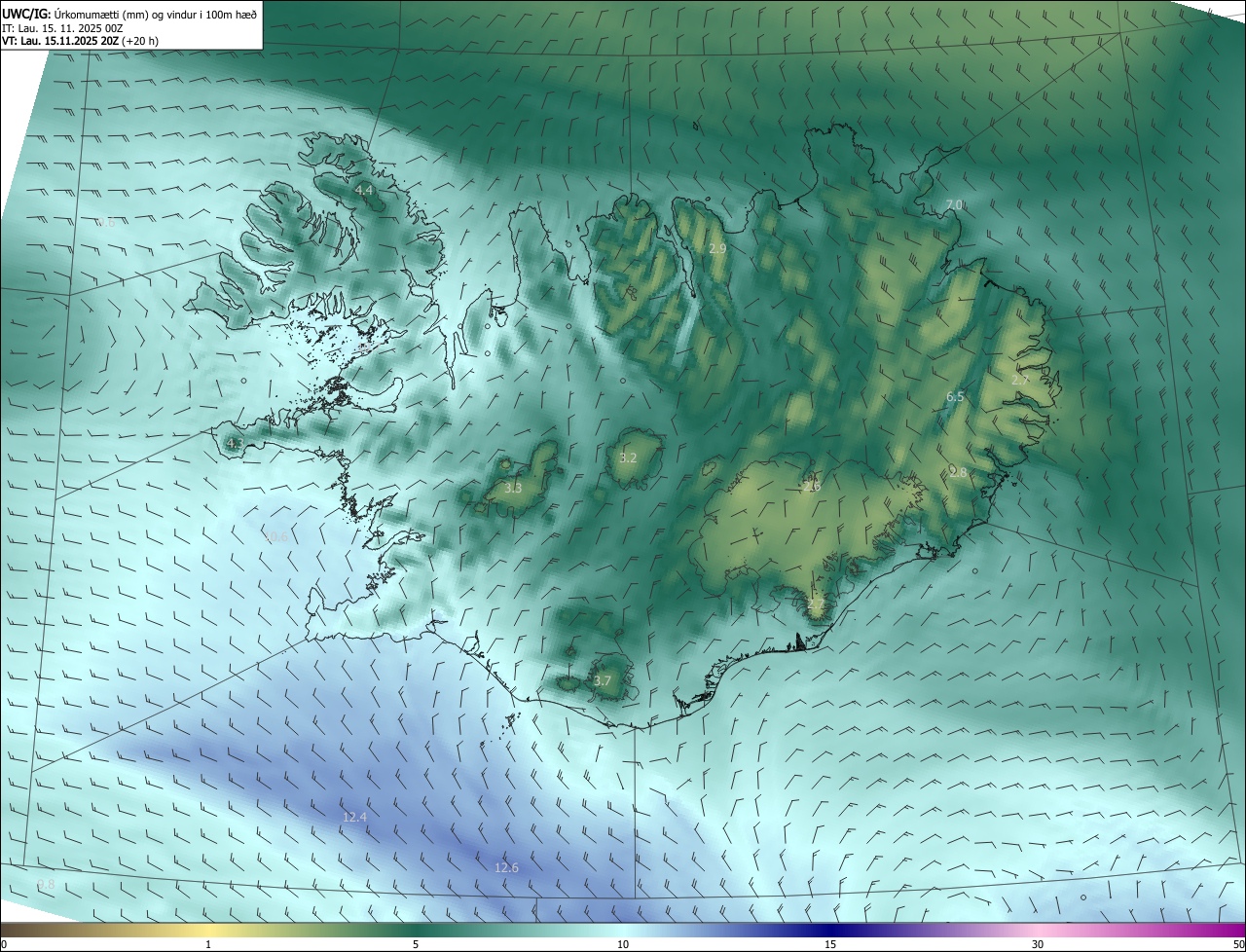1246x952 pixels.
Task: Click the 12.6 value label in the ocean
Action: [506, 867]
